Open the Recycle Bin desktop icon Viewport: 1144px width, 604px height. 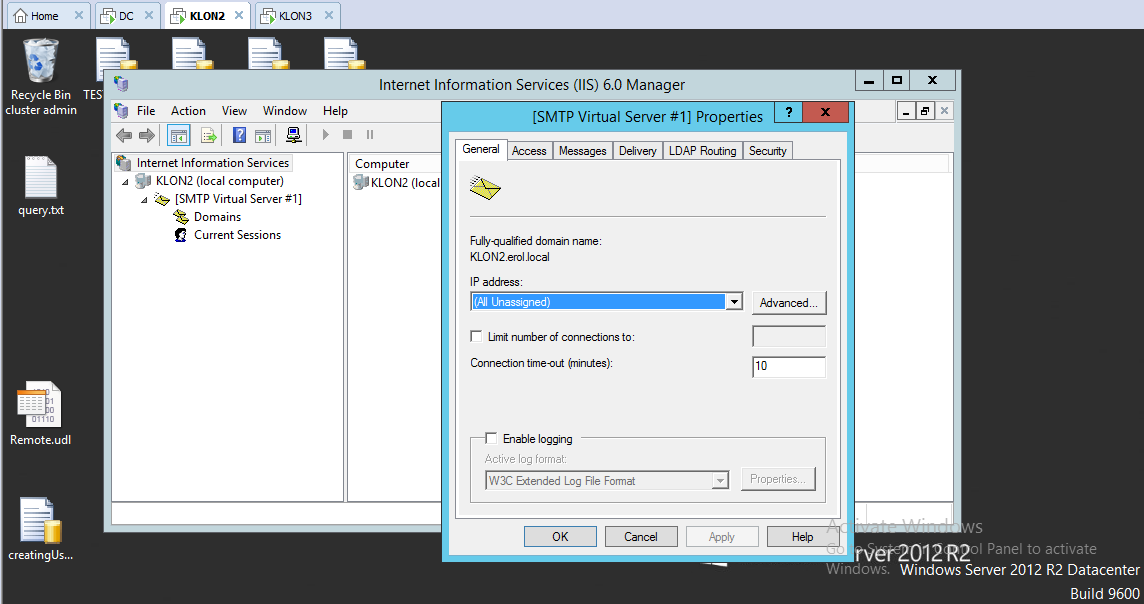point(41,64)
